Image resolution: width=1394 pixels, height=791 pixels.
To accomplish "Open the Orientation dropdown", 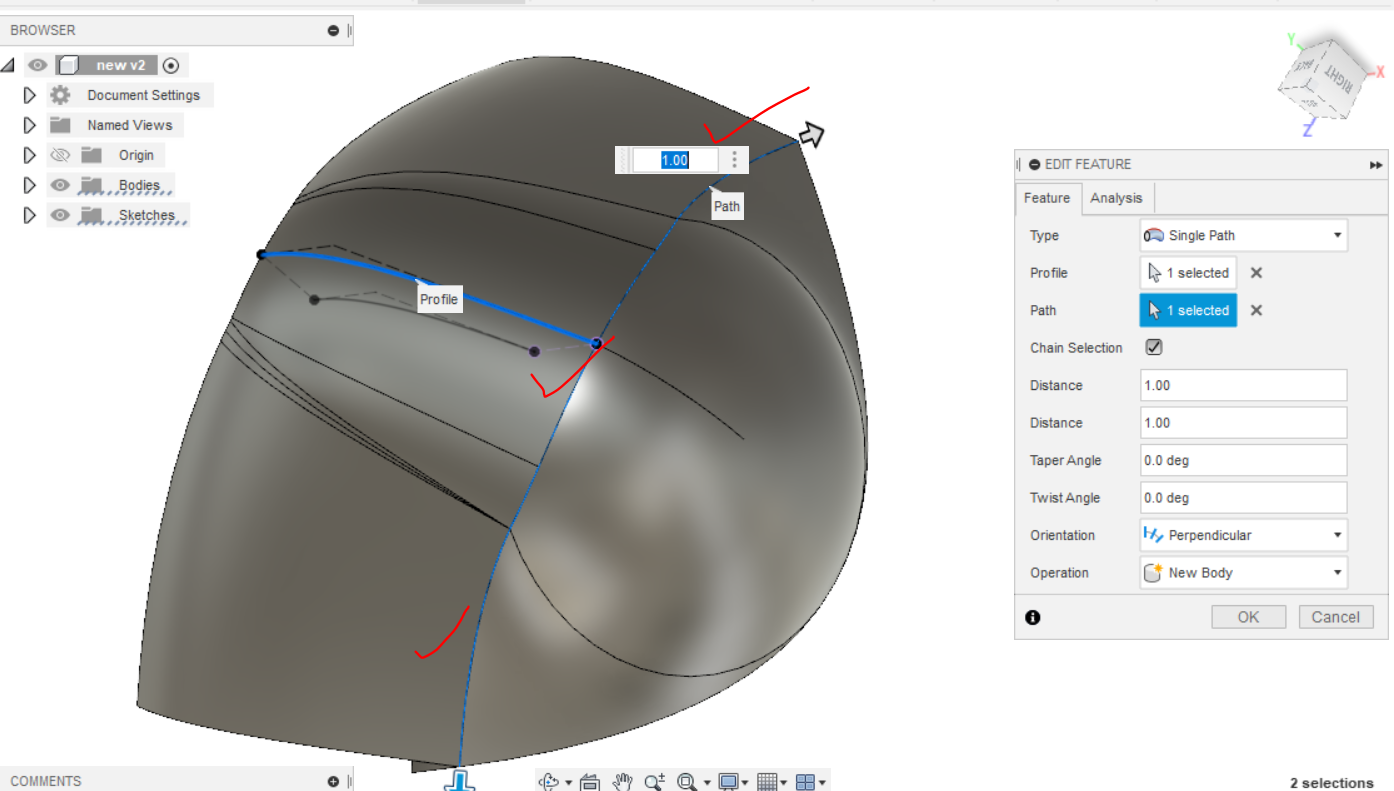I will click(x=1337, y=535).
